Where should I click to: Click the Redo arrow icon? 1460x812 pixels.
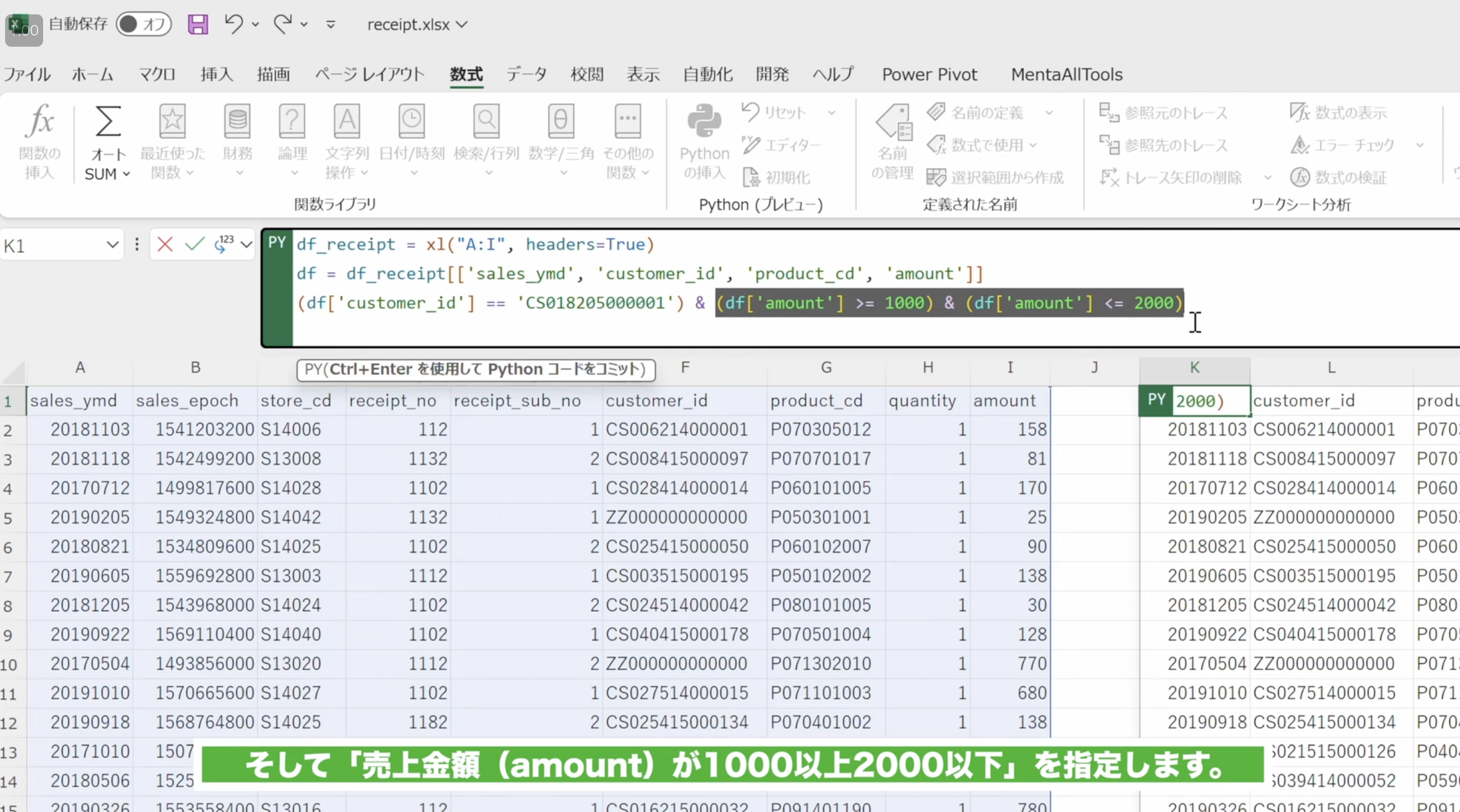pos(282,24)
